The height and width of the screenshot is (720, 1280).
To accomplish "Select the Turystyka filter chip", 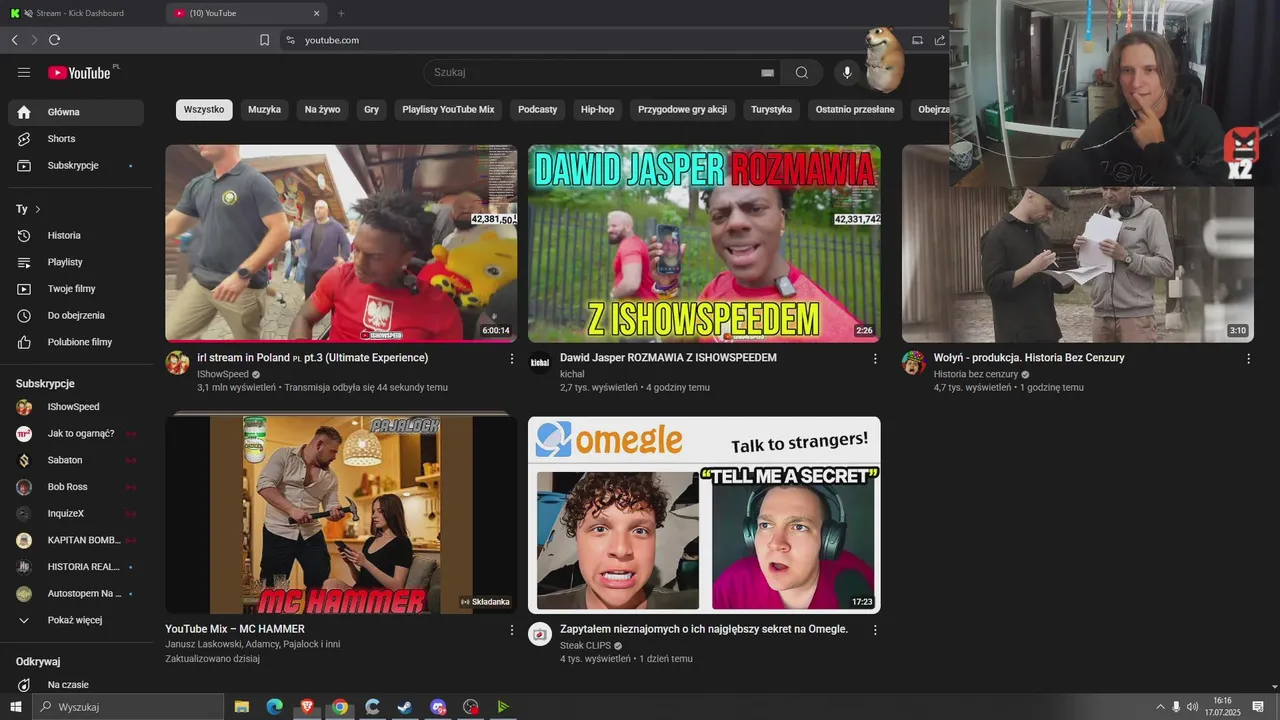I will coord(771,110).
